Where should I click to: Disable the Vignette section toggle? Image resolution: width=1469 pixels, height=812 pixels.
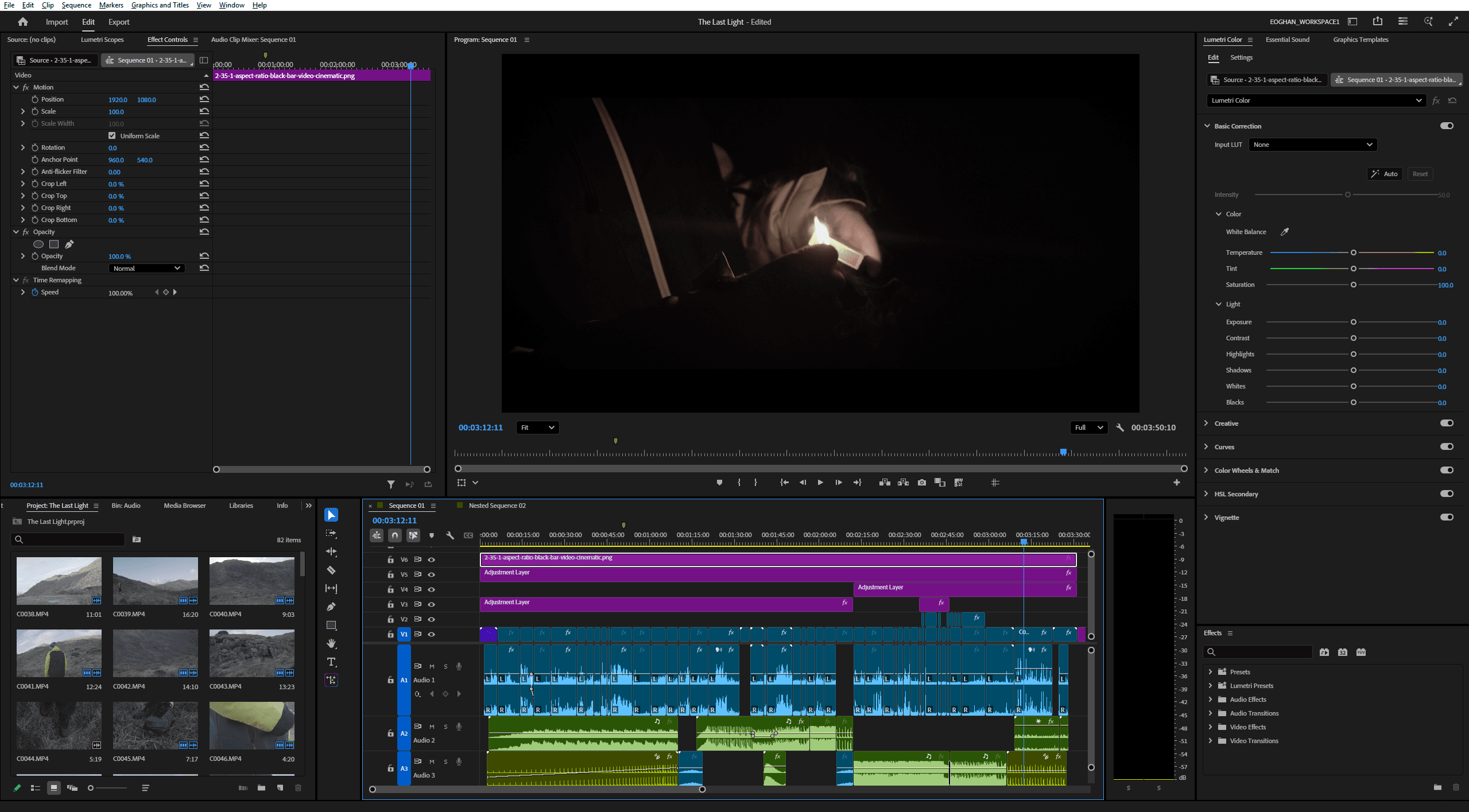(1446, 517)
